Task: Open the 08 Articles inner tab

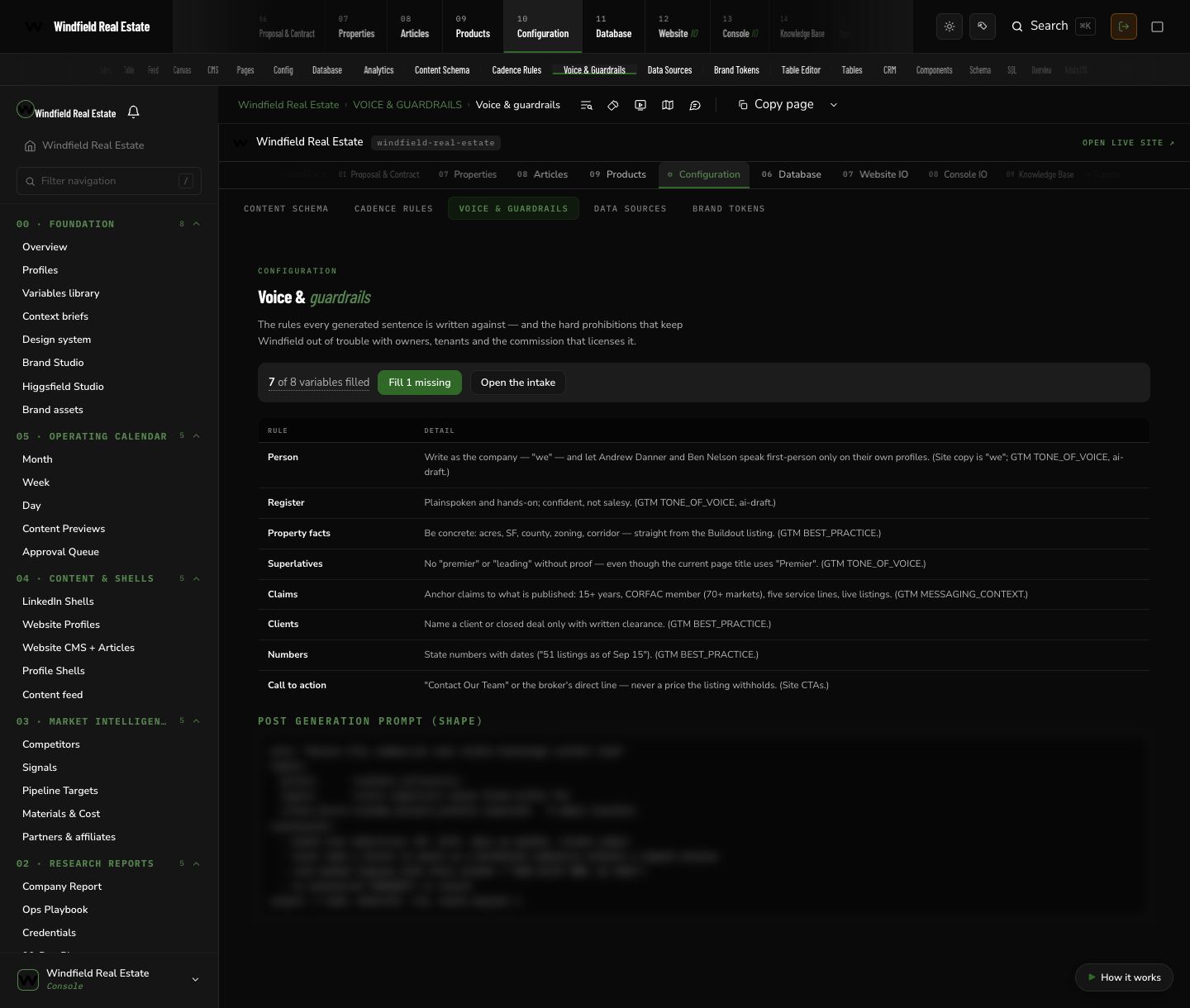Action: [x=542, y=174]
